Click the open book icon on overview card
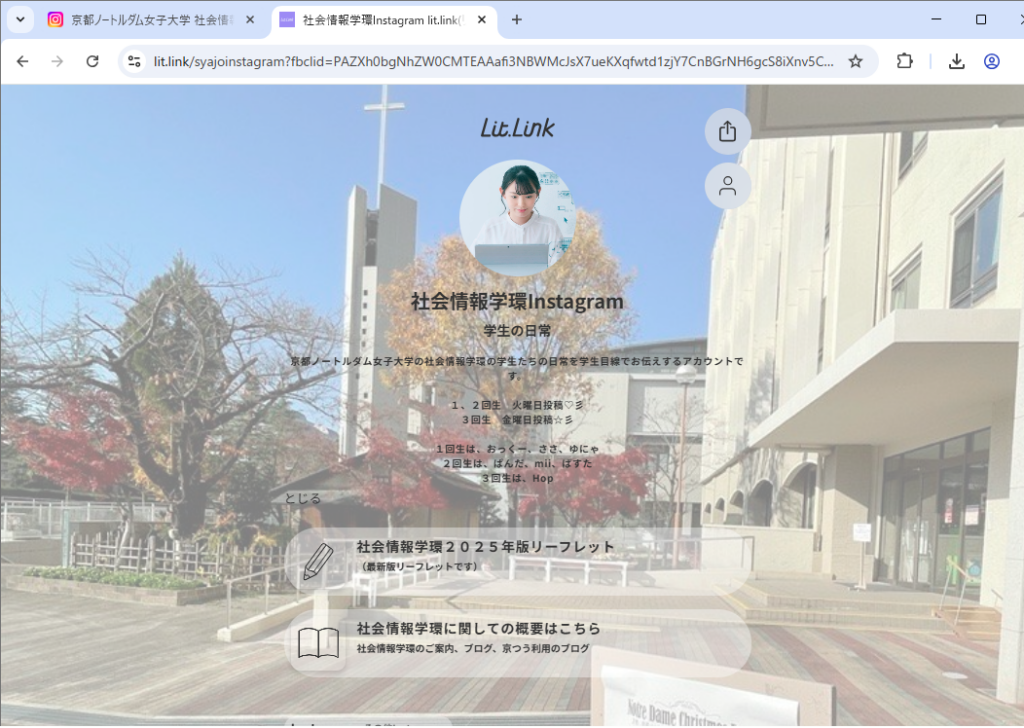 pyautogui.click(x=318, y=643)
